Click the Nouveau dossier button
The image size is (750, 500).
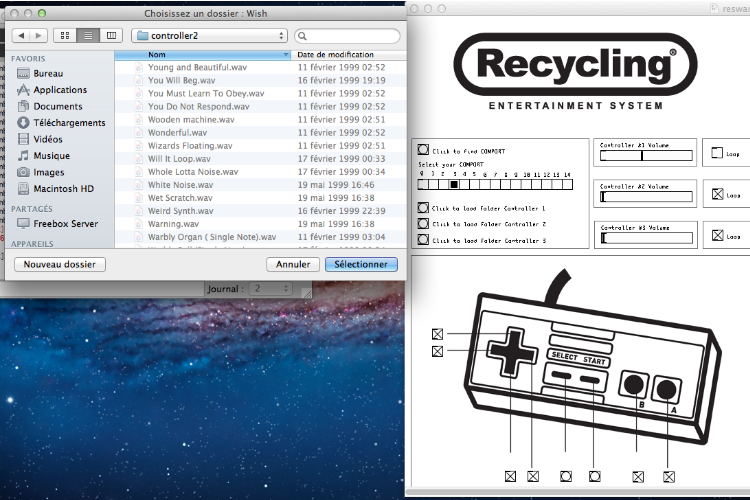click(x=60, y=264)
